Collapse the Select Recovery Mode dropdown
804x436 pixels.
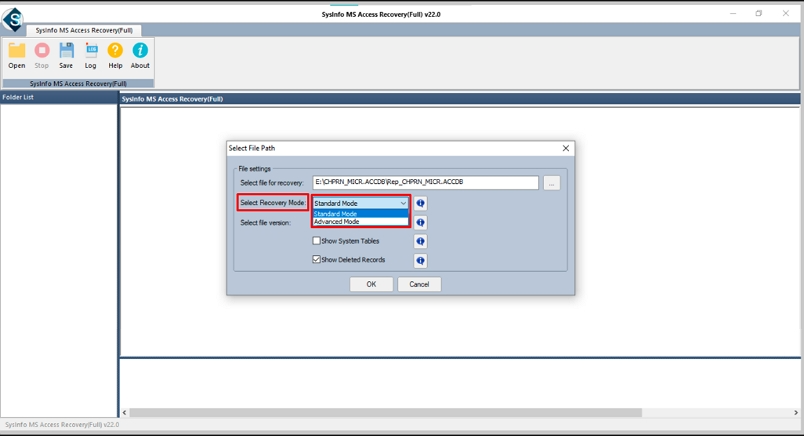[x=403, y=203]
